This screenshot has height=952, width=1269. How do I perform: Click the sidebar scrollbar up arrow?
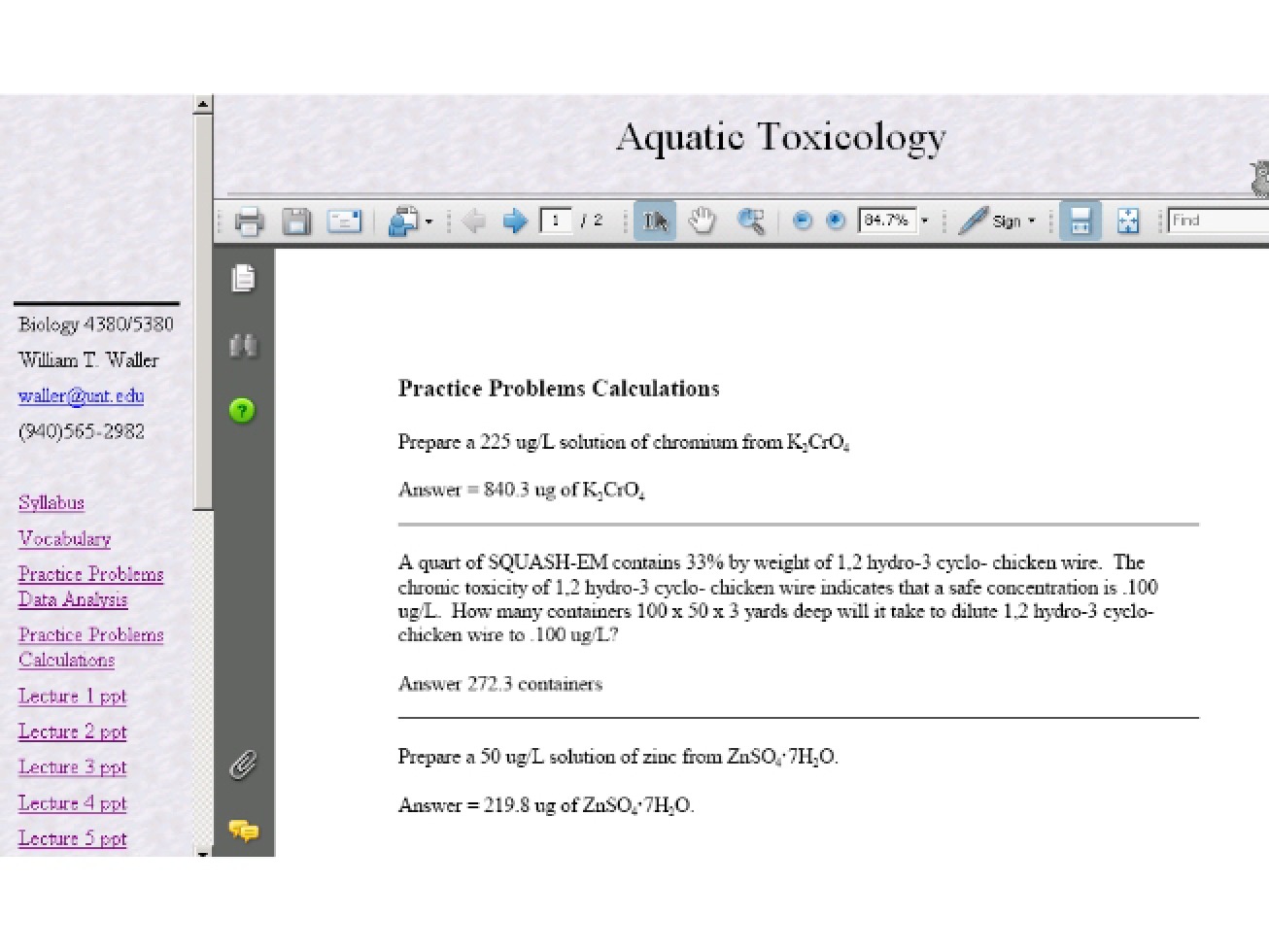click(203, 104)
